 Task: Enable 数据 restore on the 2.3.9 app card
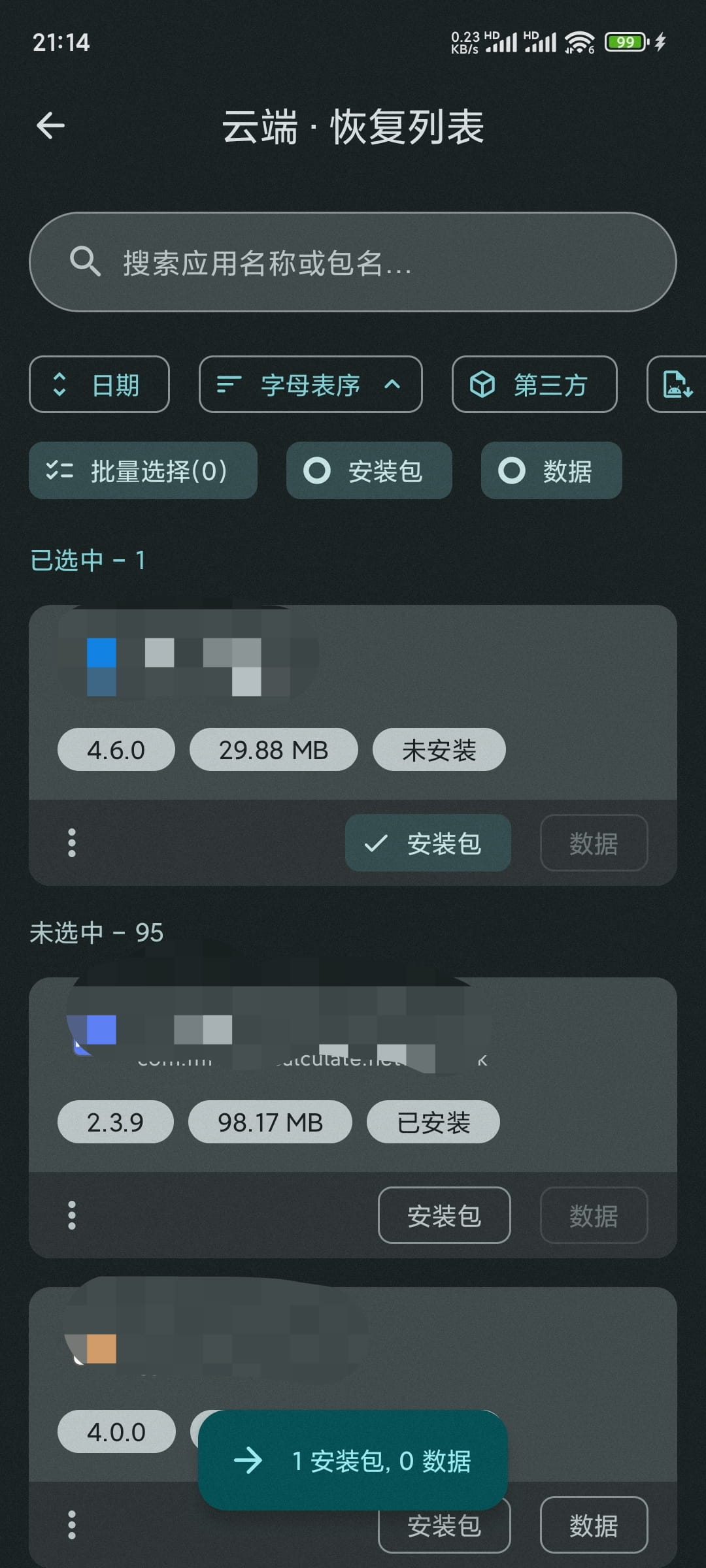594,1214
